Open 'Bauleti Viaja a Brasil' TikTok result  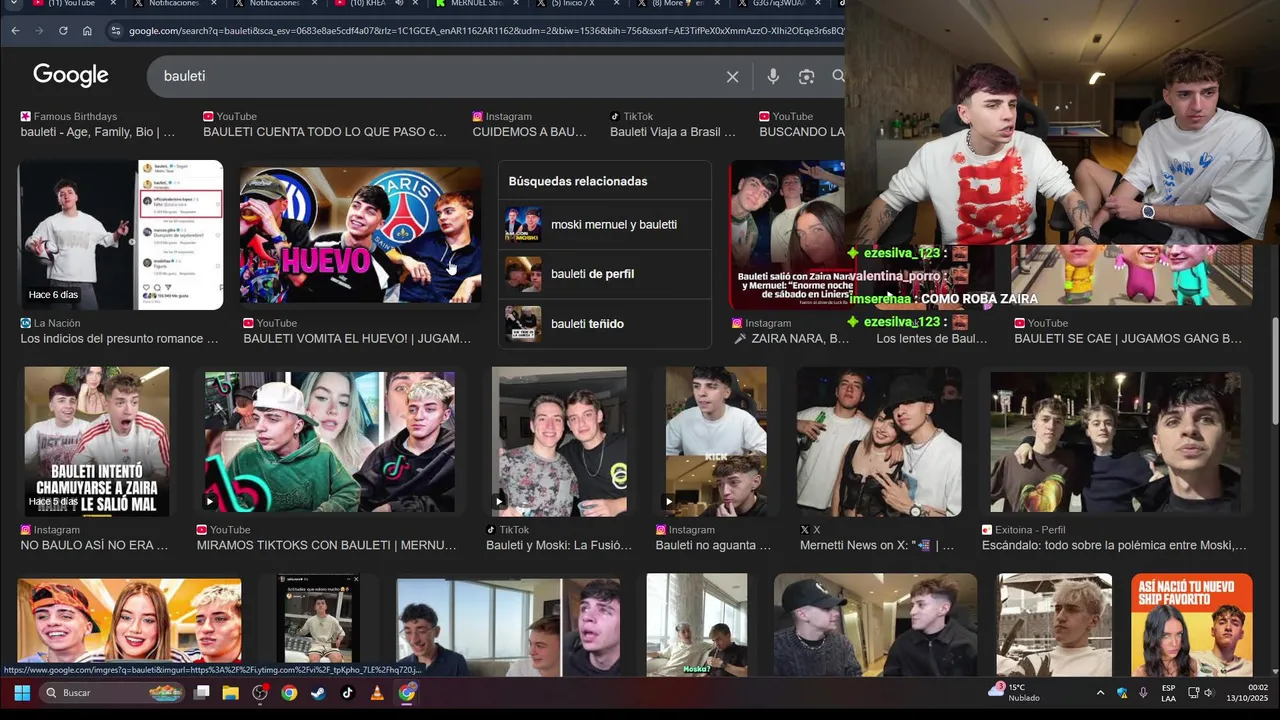coord(673,132)
